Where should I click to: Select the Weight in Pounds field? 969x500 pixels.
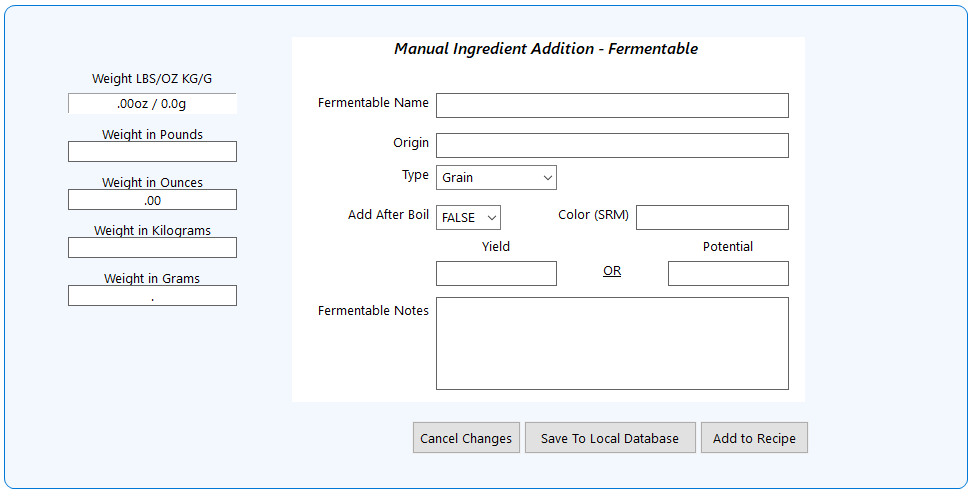pos(152,152)
